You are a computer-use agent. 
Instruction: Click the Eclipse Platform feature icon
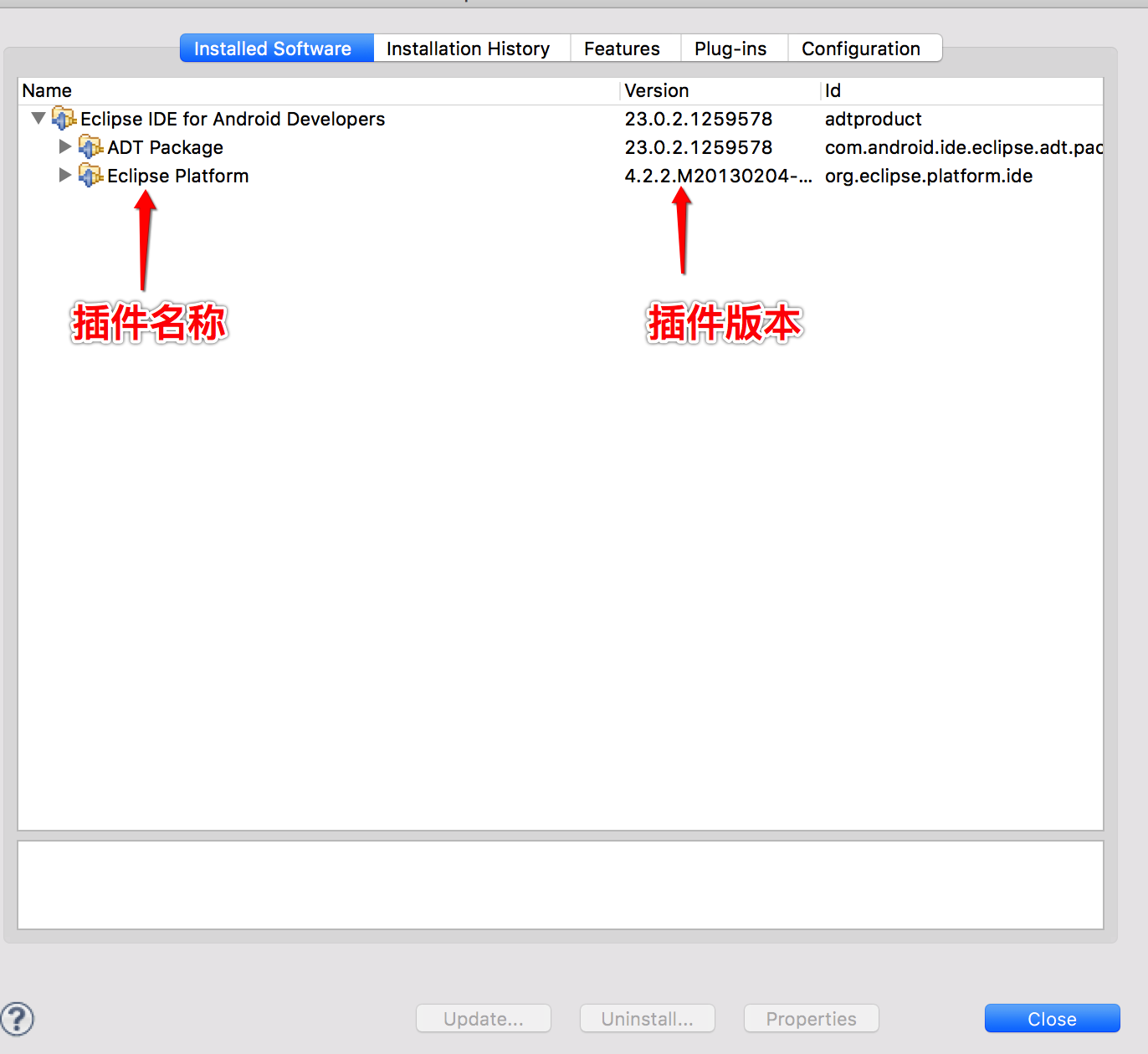(90, 176)
